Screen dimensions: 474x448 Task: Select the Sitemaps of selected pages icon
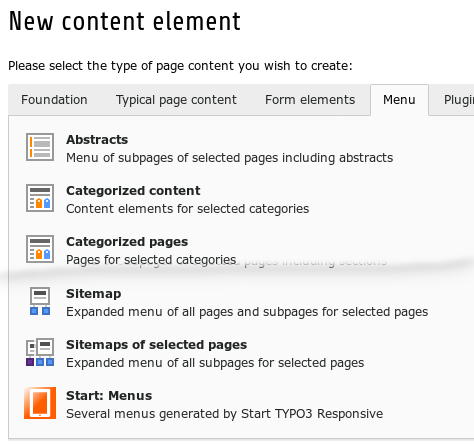pos(40,352)
